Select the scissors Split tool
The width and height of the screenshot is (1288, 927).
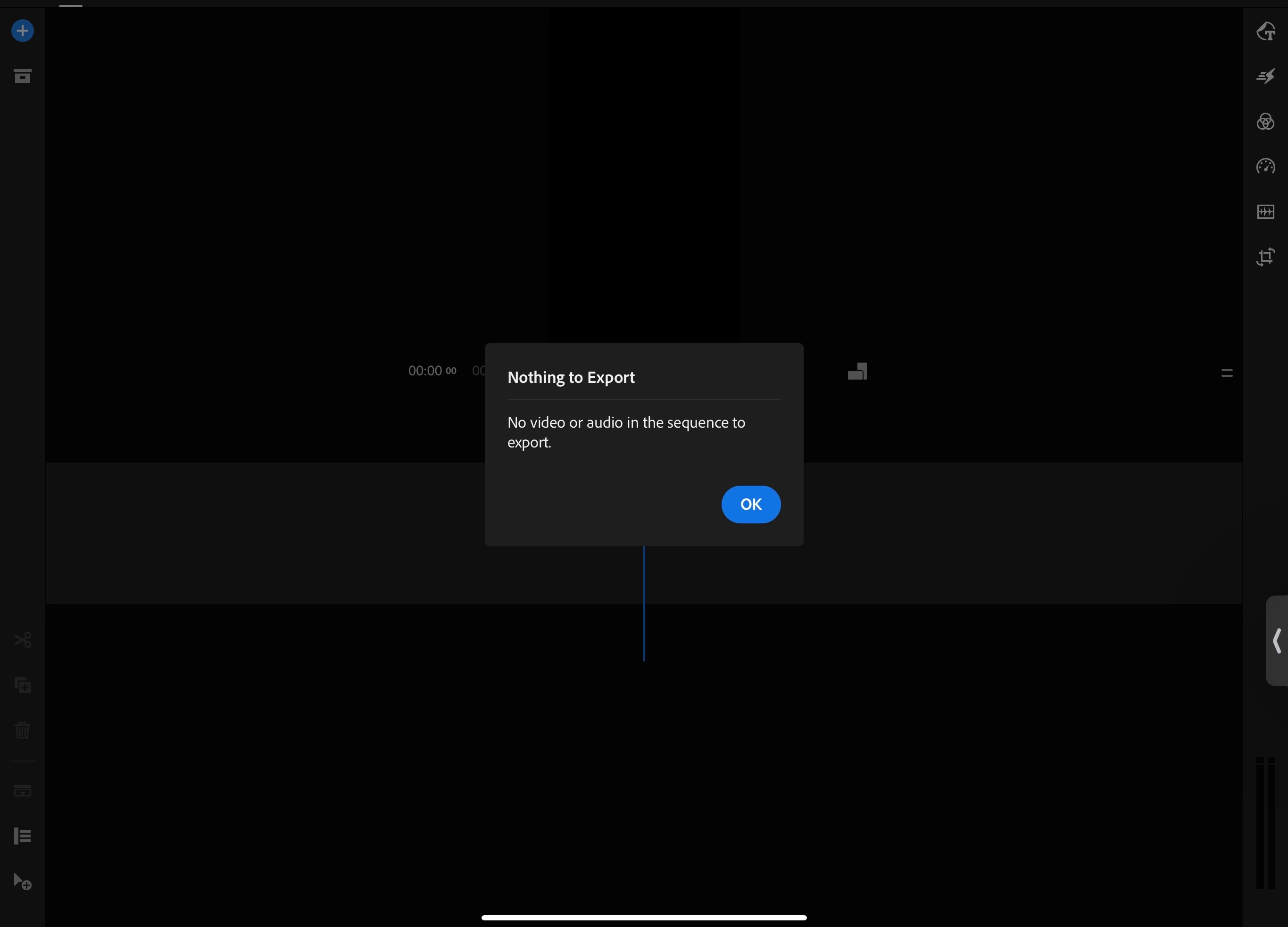click(23, 640)
